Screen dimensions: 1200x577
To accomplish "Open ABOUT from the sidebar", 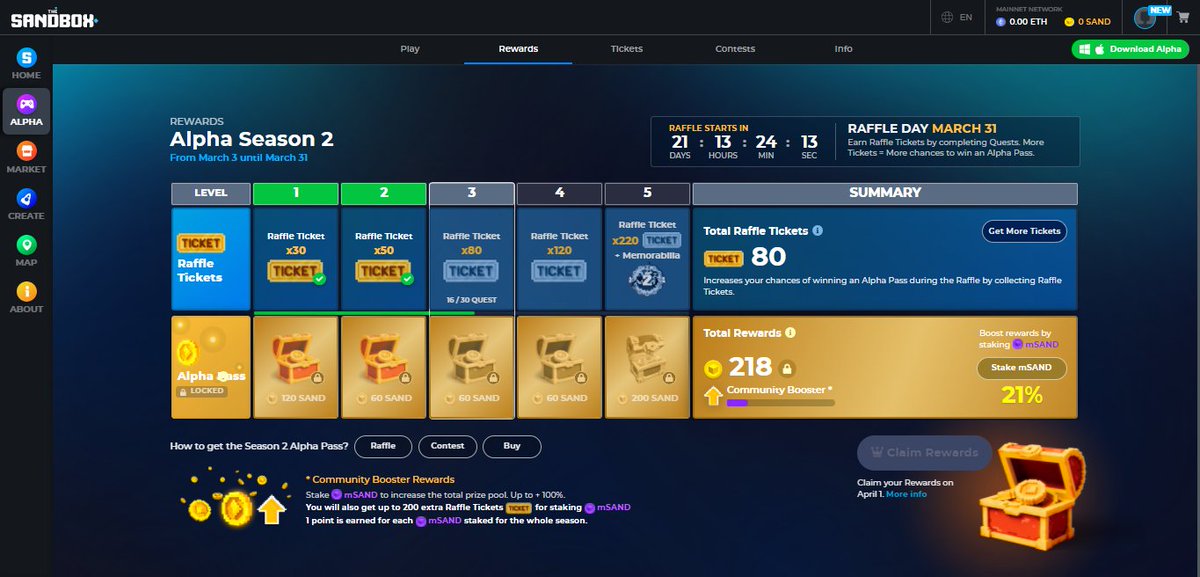I will (26, 298).
